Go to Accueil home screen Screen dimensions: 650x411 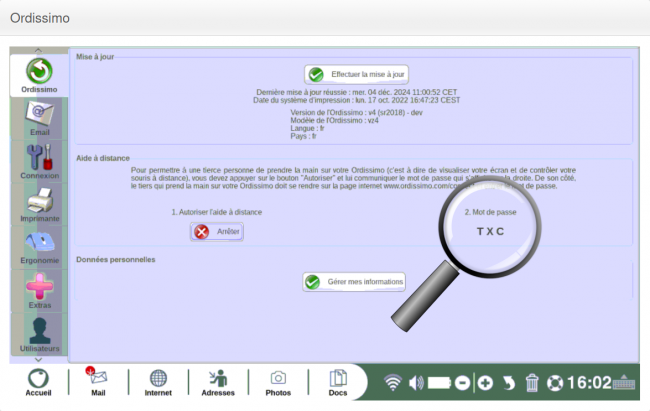pos(38,383)
